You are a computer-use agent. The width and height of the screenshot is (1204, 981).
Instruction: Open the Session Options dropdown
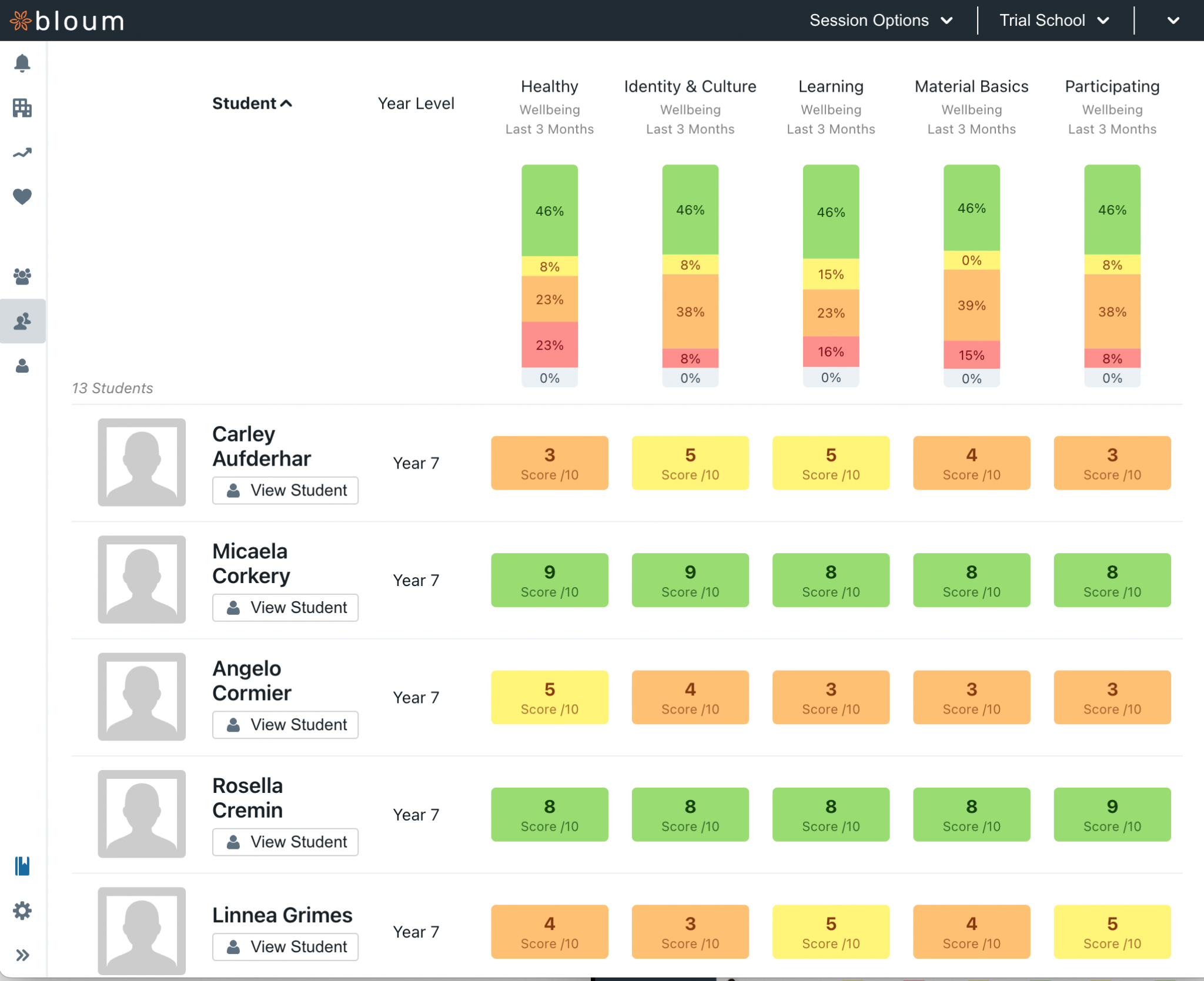pyautogui.click(x=880, y=21)
